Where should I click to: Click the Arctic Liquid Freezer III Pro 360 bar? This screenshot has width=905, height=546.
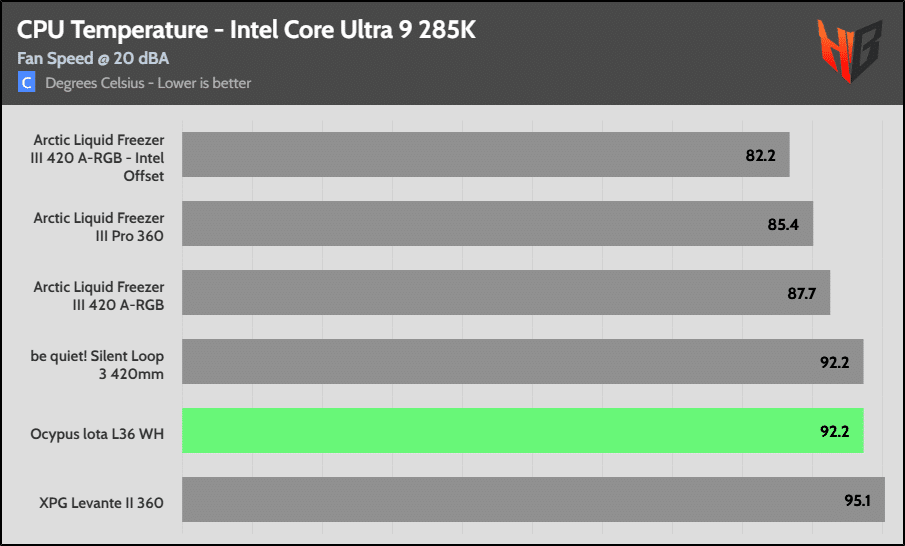(498, 223)
